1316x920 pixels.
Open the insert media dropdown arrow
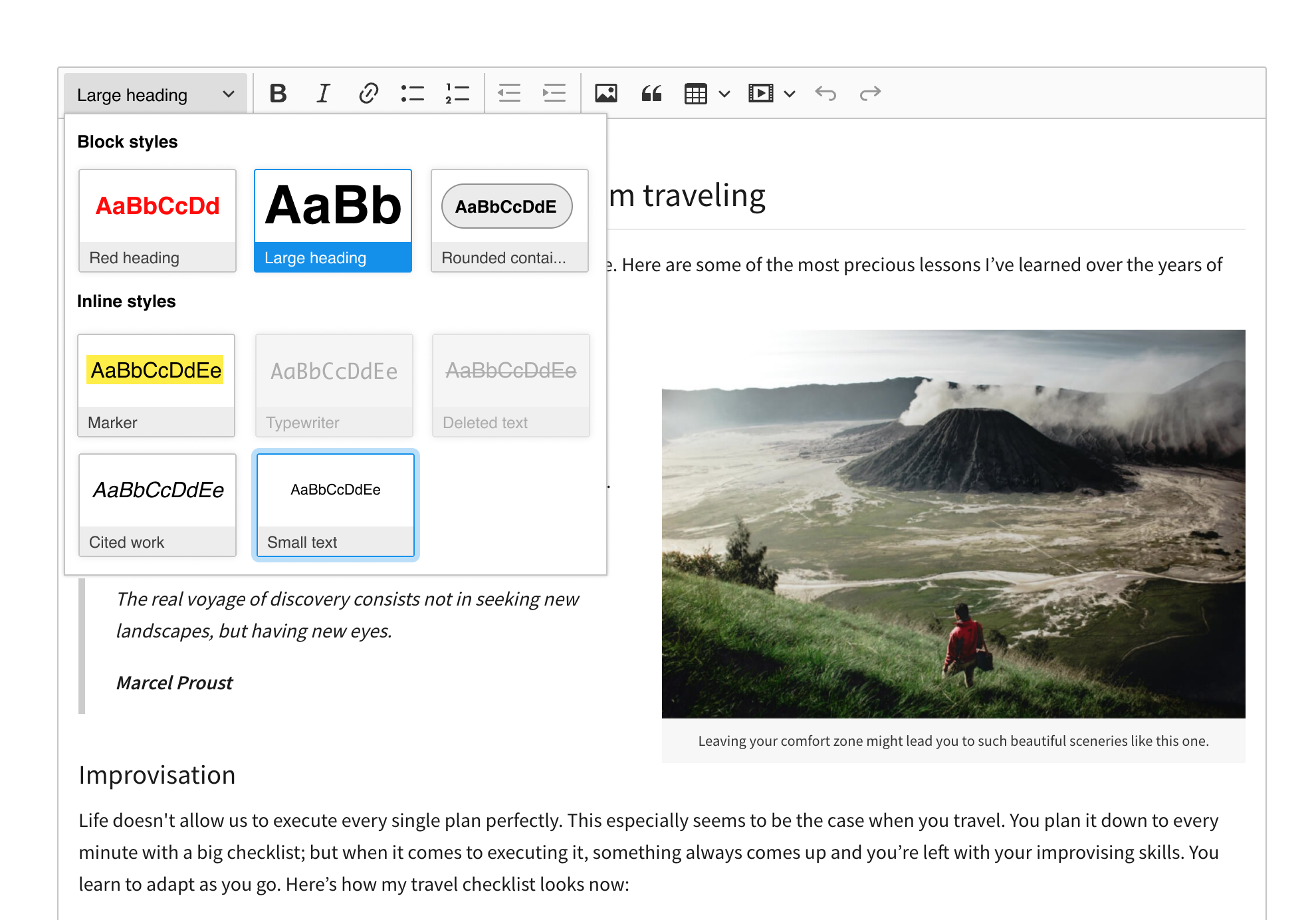point(790,93)
